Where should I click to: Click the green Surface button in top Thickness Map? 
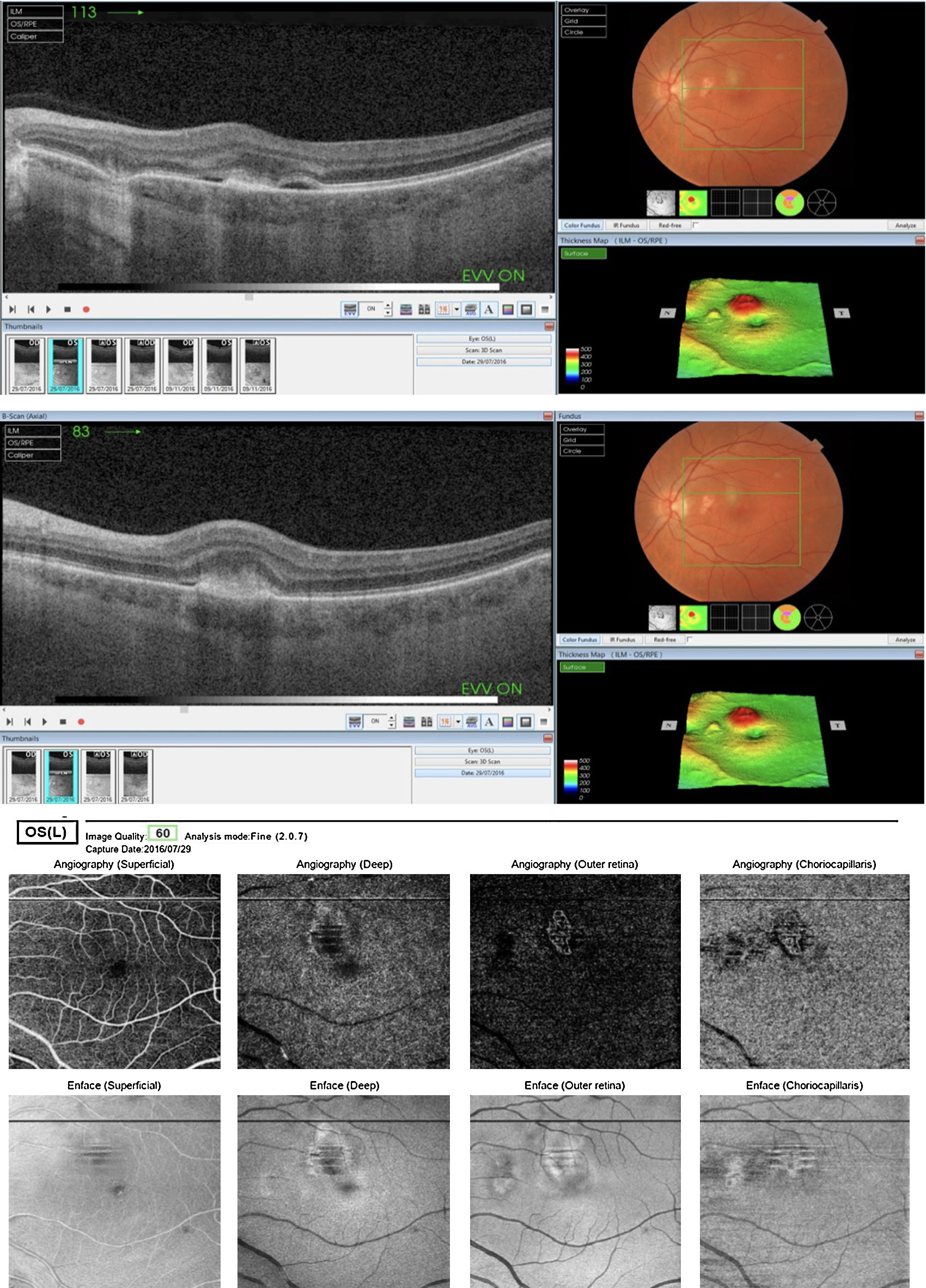[583, 254]
